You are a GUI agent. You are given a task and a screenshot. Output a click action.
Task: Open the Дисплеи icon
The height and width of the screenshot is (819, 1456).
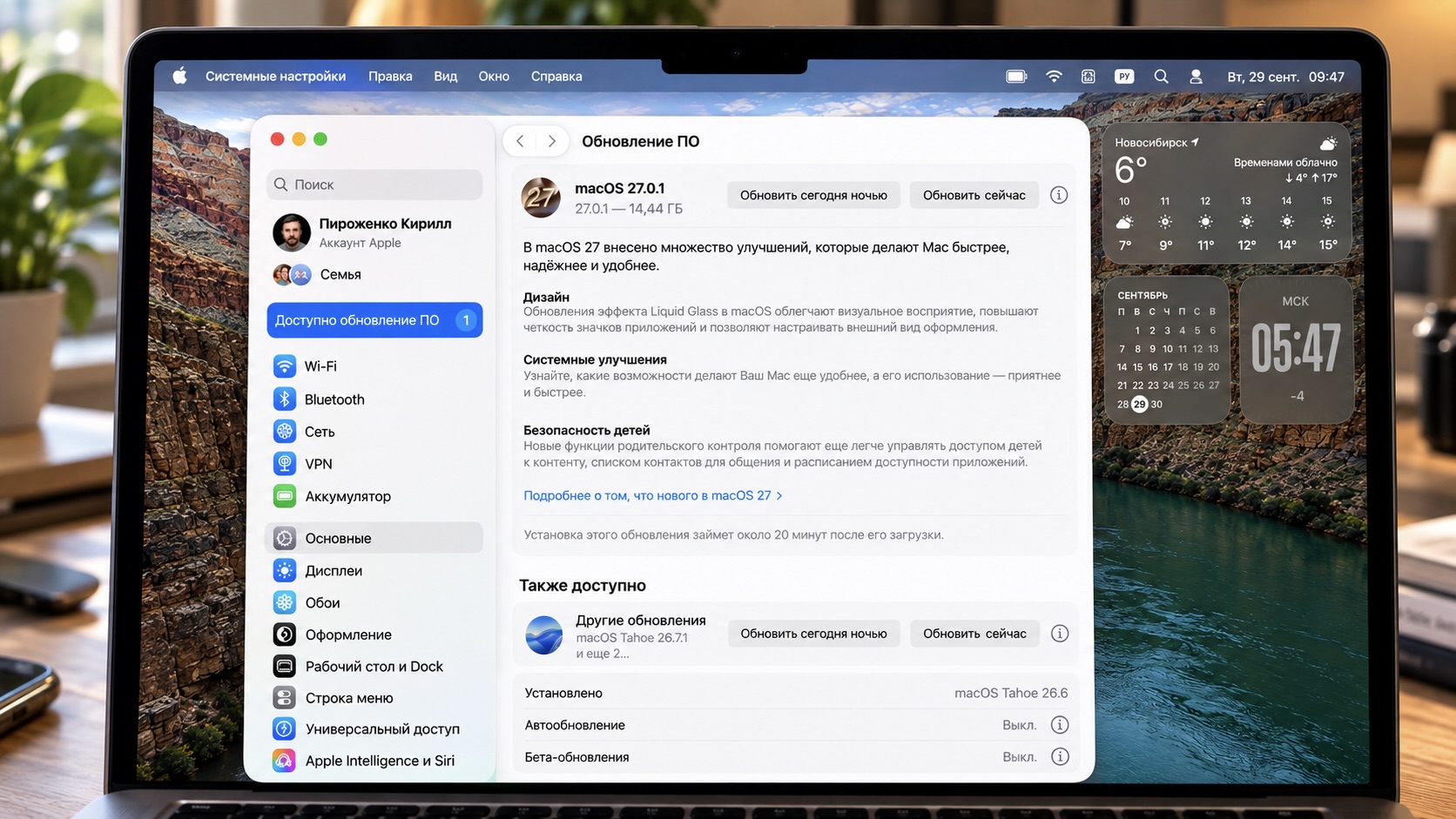285,570
